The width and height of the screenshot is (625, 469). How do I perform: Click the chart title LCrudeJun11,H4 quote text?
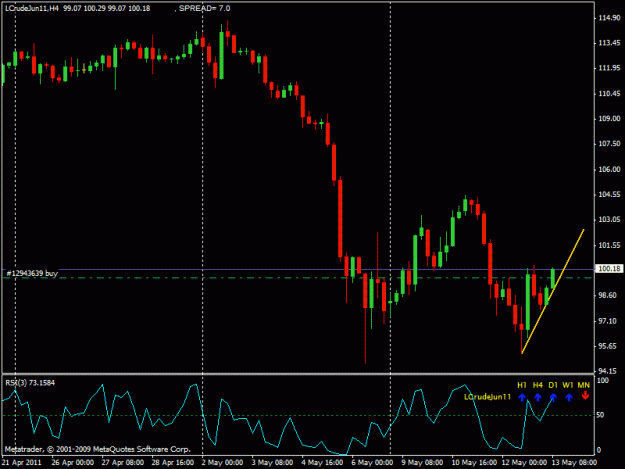[x=78, y=8]
